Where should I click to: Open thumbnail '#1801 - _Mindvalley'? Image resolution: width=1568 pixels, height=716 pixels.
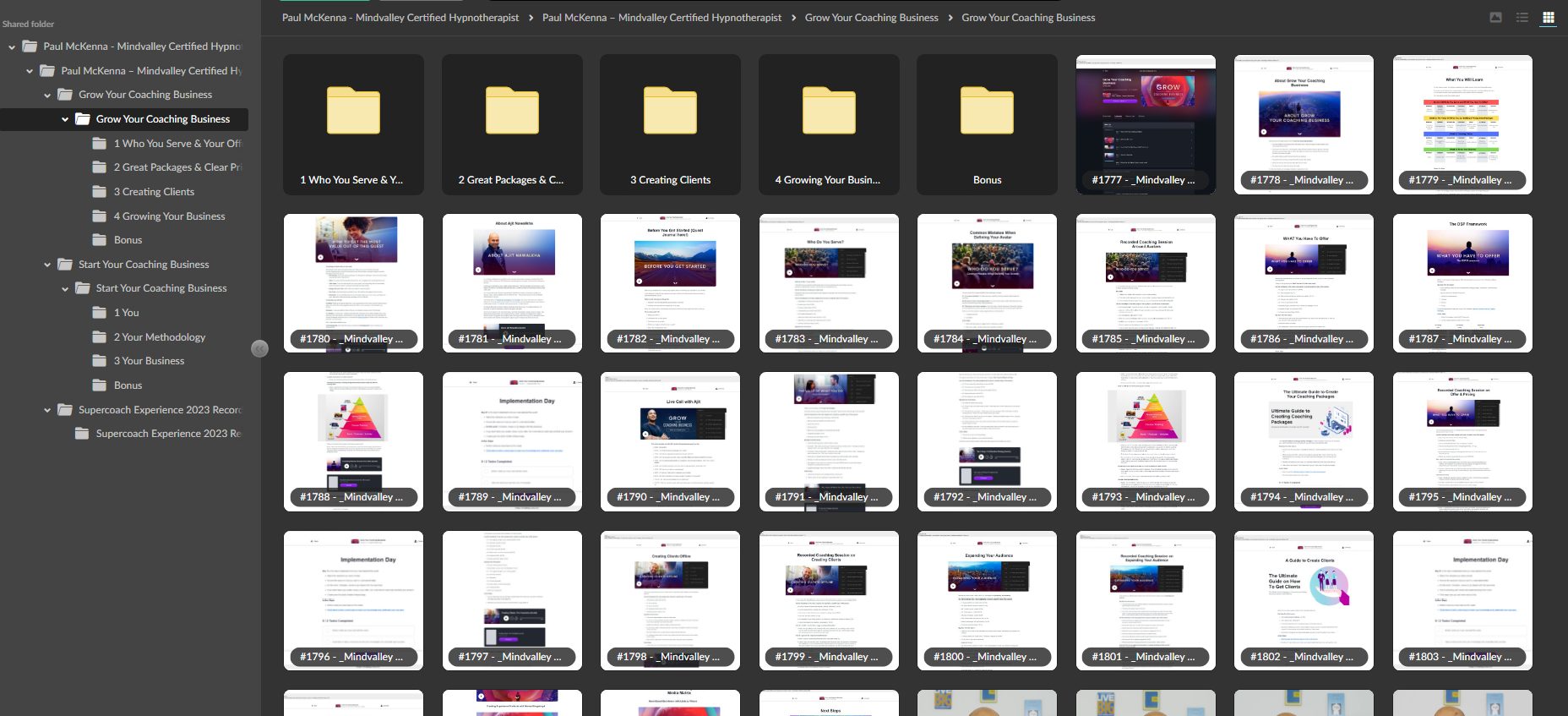[x=1146, y=601]
